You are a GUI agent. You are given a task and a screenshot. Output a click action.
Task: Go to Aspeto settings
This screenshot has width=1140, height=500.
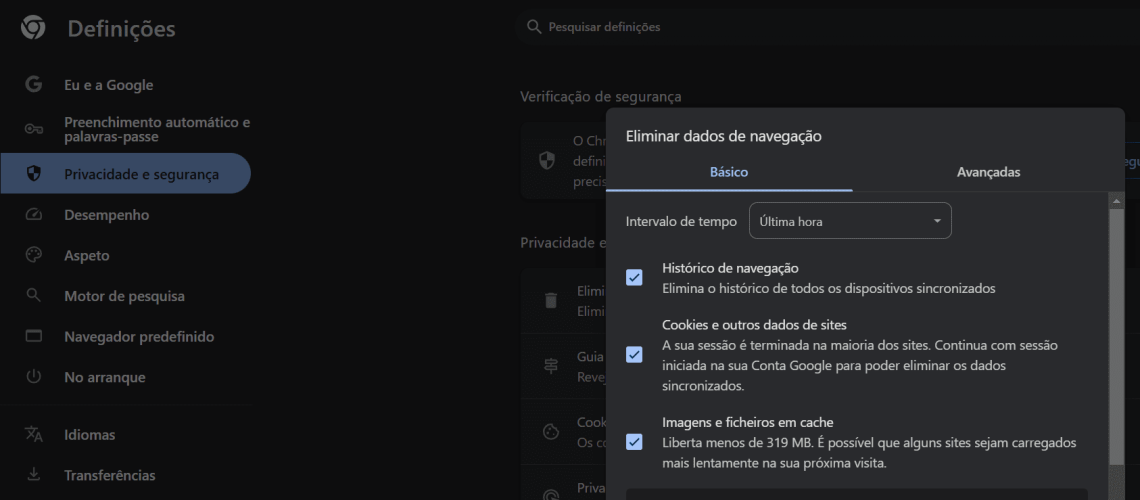pos(126,256)
